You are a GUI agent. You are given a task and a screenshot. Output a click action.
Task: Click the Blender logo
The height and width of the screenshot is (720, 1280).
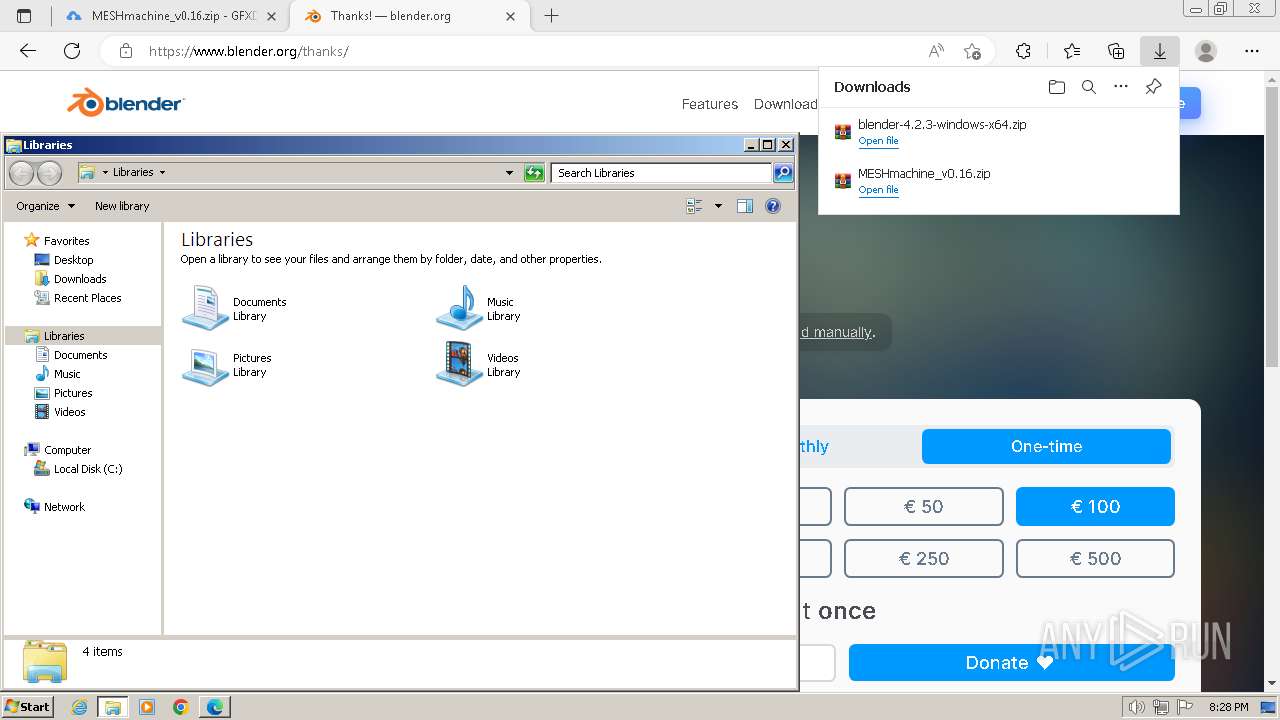[x=126, y=102]
